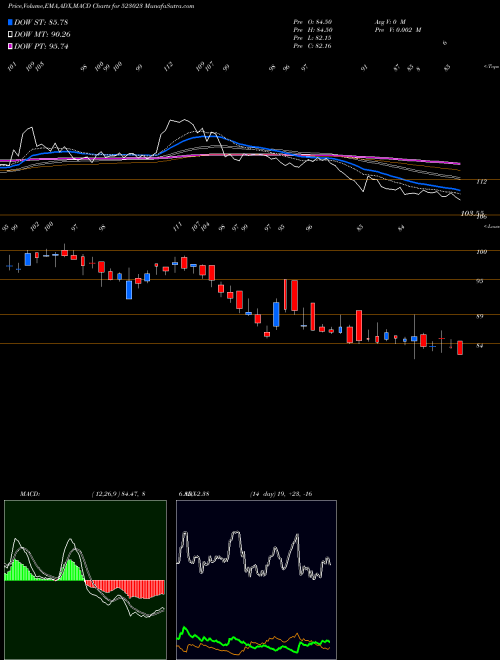The width and height of the screenshot is (500, 660).
Task: Click the 'Pre H: 84.50' high value
Action: tap(313, 29)
